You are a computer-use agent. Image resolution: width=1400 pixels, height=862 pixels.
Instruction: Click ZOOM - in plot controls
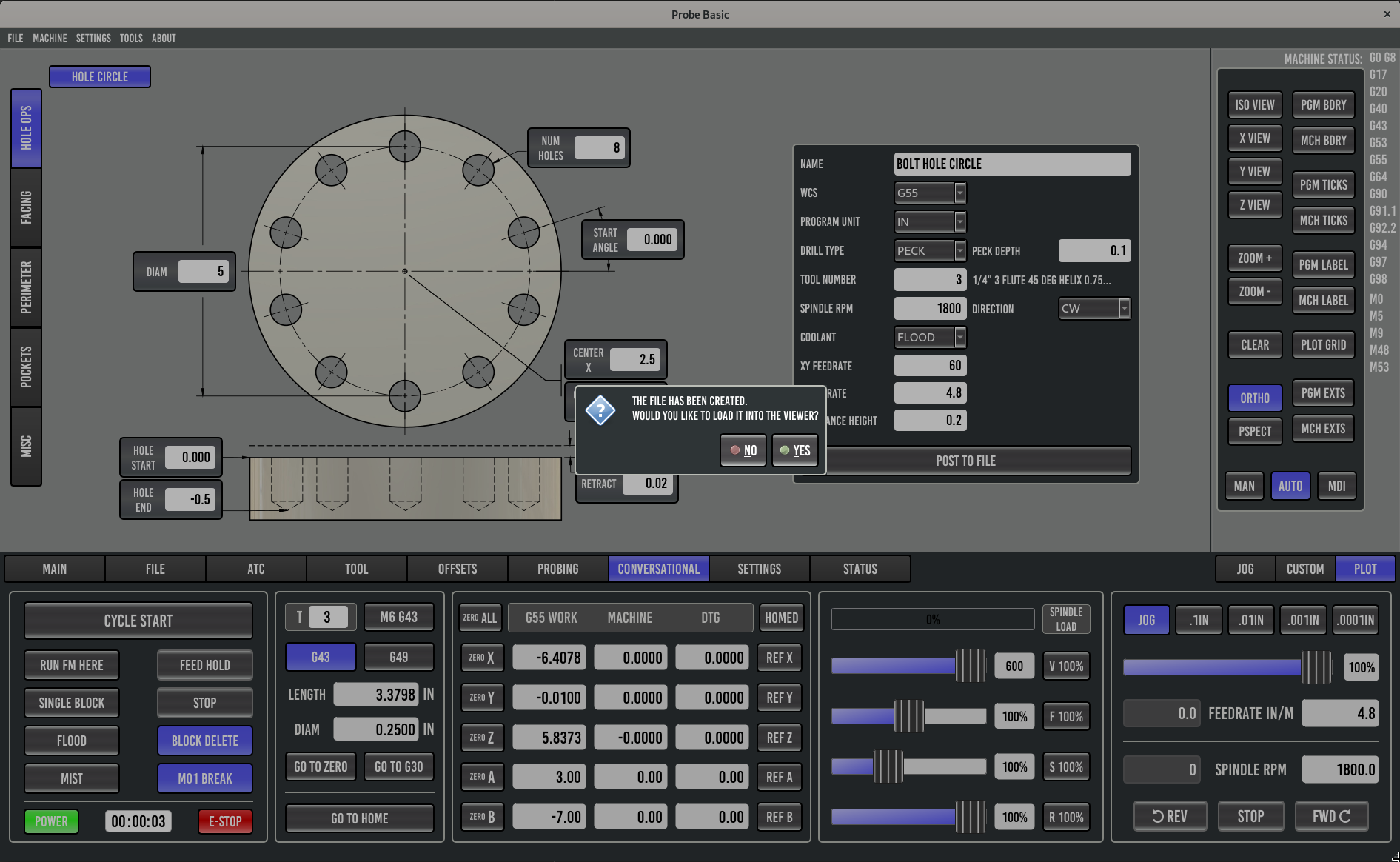coord(1255,291)
